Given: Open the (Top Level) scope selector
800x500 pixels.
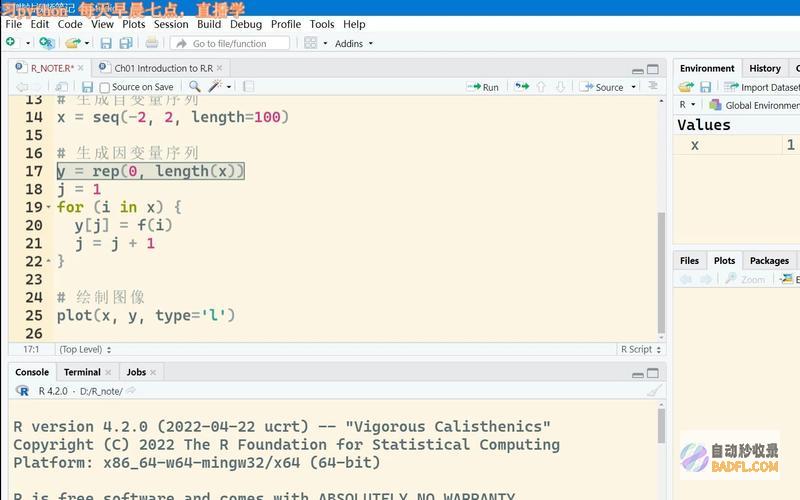Looking at the screenshot, I should coord(85,349).
